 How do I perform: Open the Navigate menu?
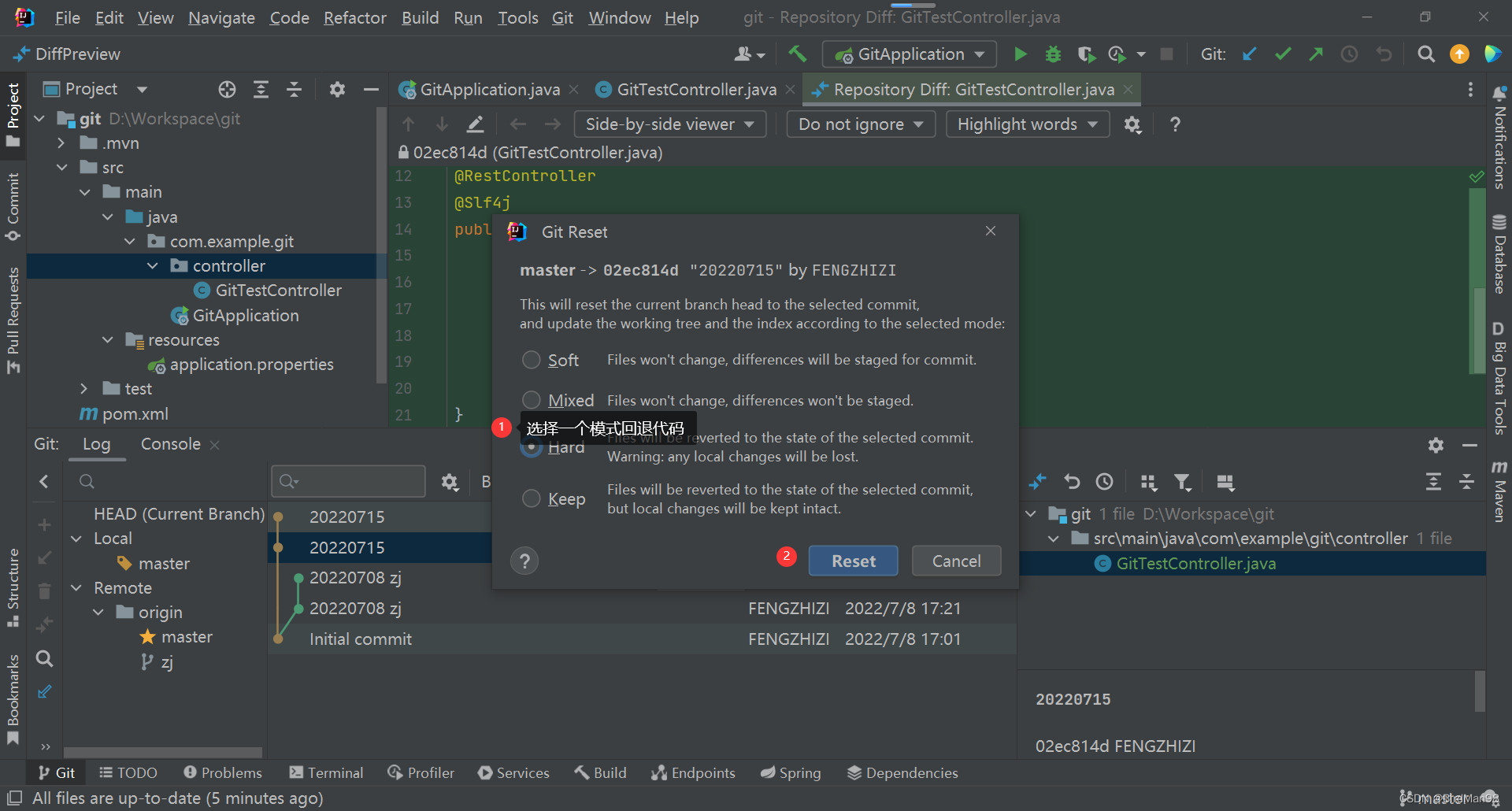pyautogui.click(x=221, y=17)
